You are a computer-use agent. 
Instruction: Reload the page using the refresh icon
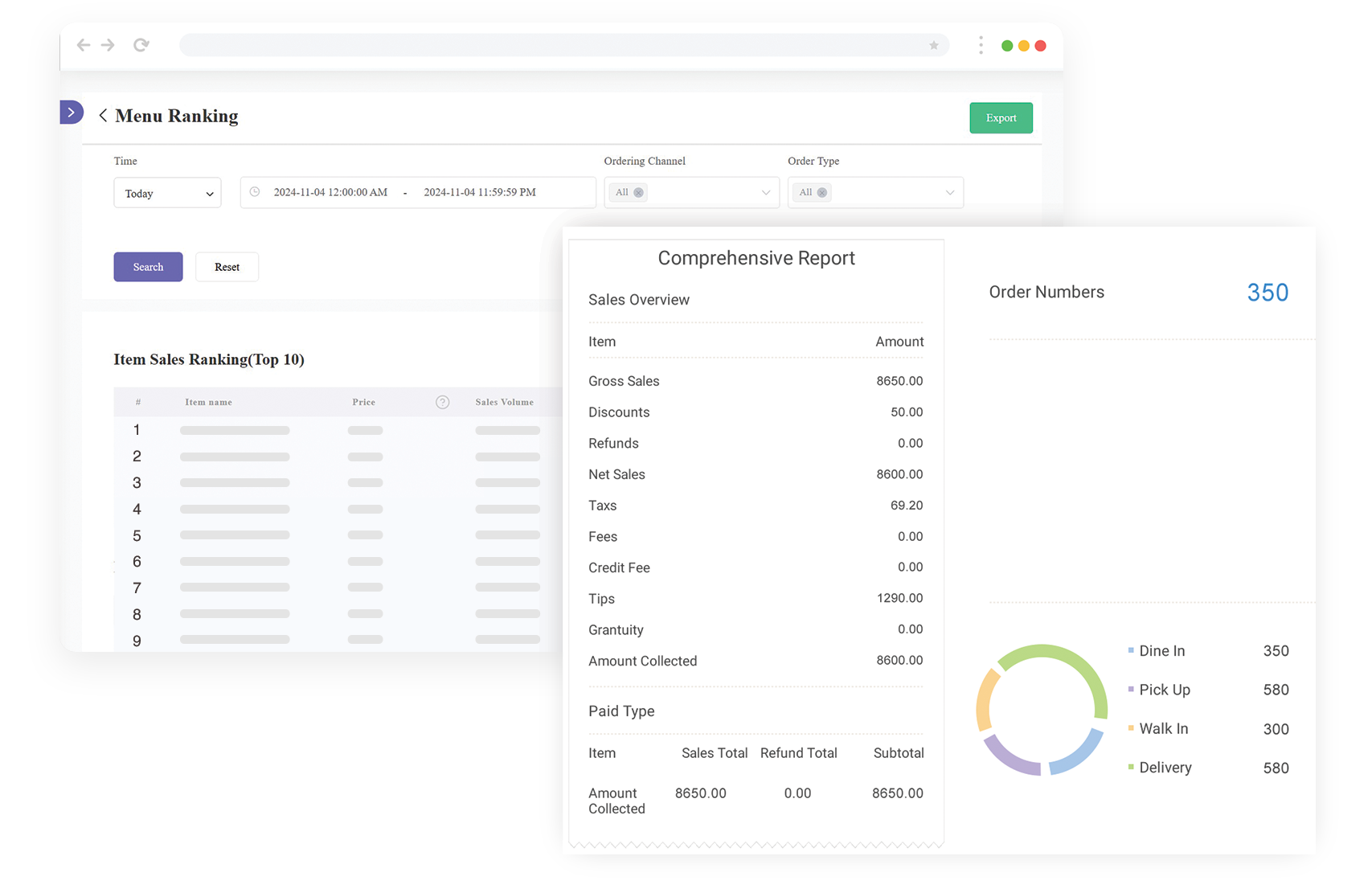pyautogui.click(x=142, y=45)
